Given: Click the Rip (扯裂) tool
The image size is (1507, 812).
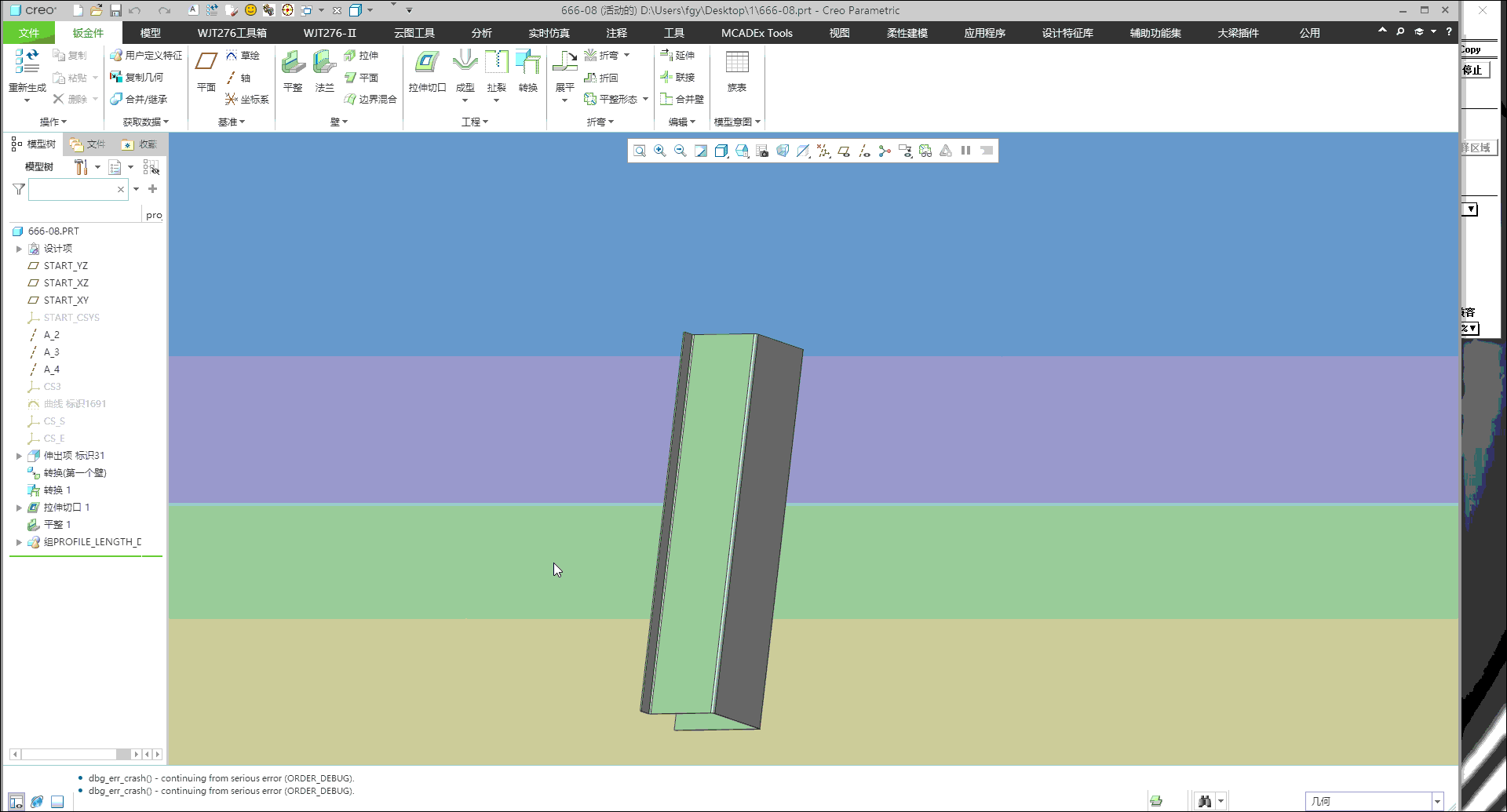Looking at the screenshot, I should 496,71.
